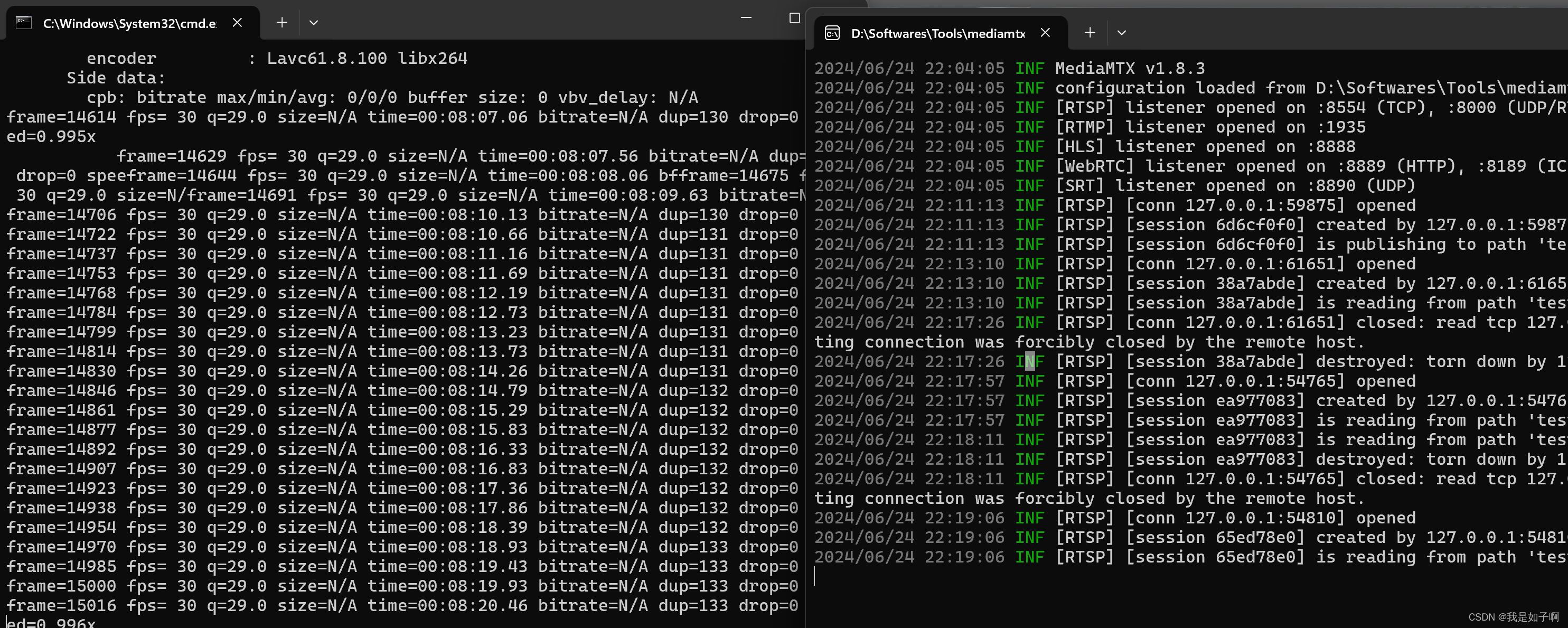Click the 'MediaMTX v1.8.3' log line
The height and width of the screenshot is (628, 1568).
point(1009,68)
